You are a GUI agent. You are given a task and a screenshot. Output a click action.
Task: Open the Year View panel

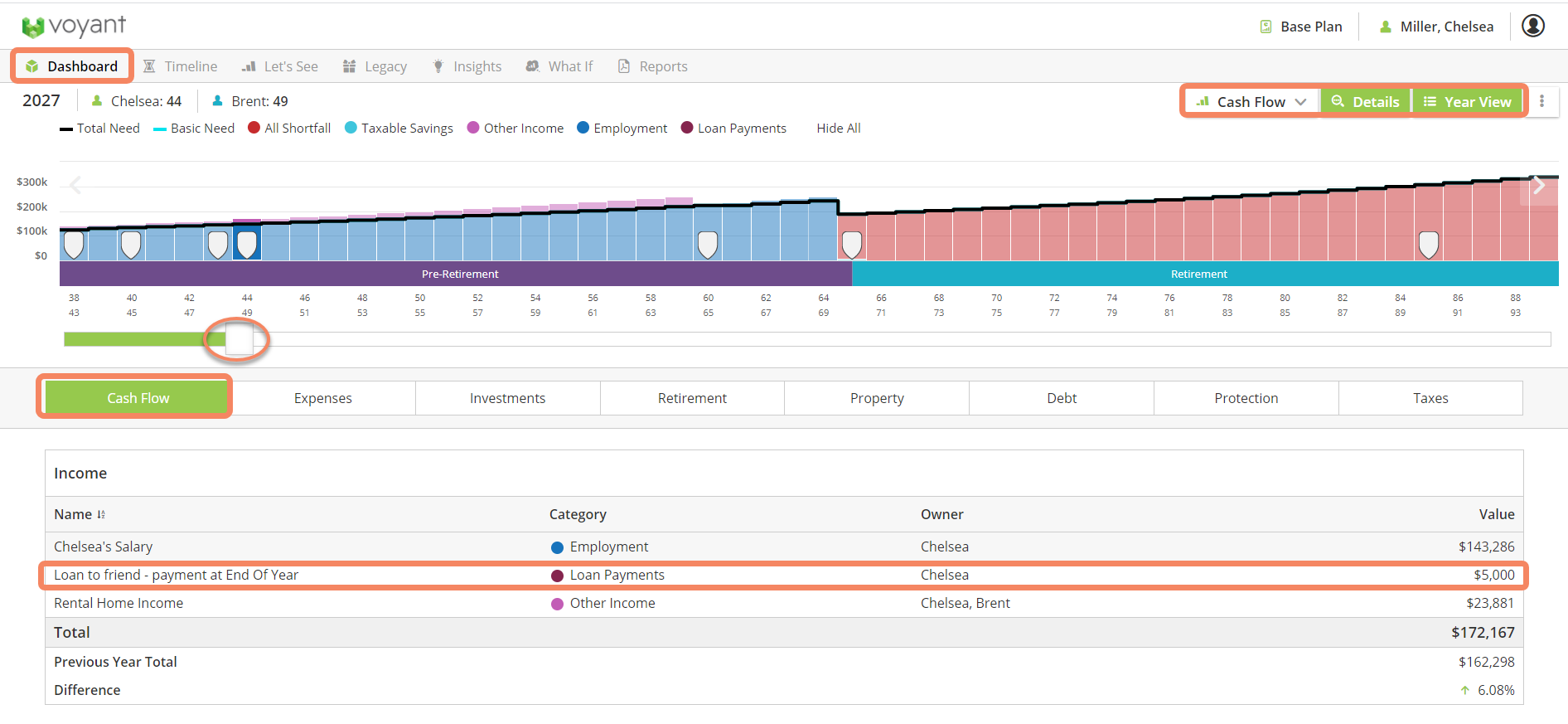pyautogui.click(x=1468, y=102)
